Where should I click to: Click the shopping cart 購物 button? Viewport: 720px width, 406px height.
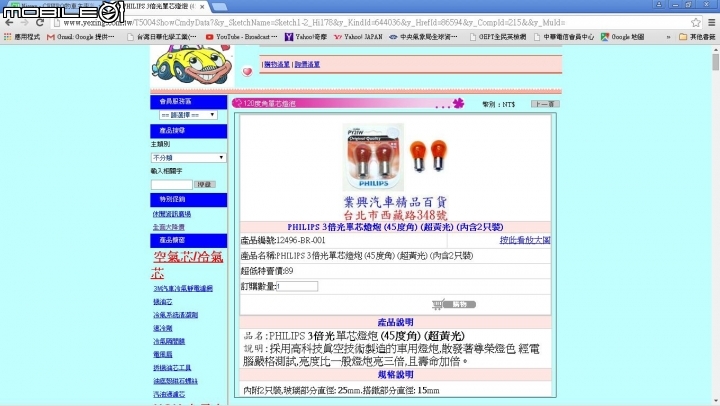click(x=454, y=304)
